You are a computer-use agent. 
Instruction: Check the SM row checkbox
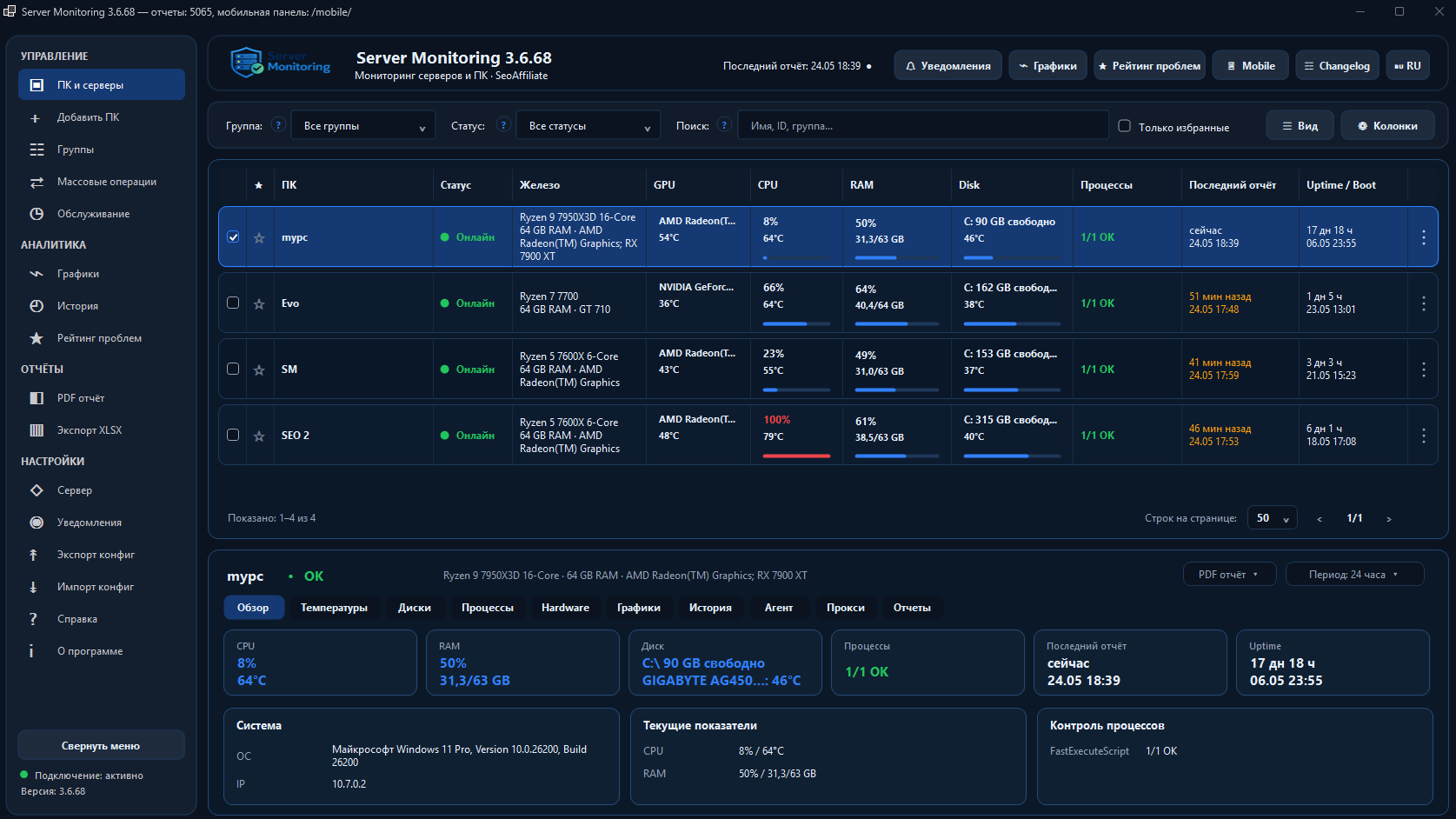pyautogui.click(x=233, y=369)
